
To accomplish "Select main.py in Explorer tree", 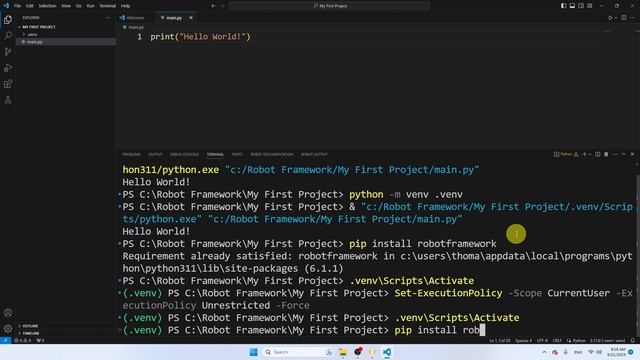I will point(65,42).
